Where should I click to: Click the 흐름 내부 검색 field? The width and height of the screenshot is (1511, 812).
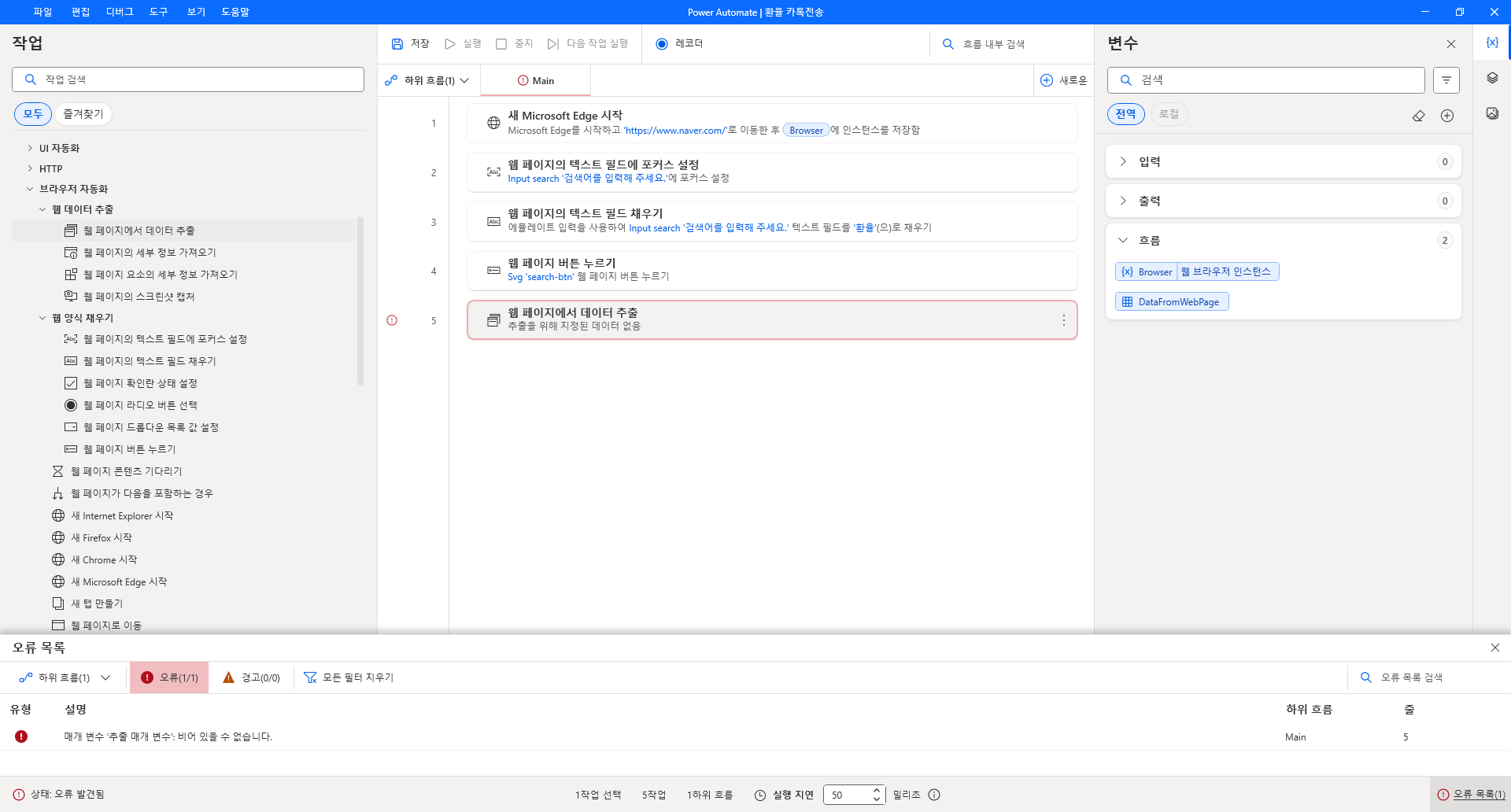point(1010,44)
